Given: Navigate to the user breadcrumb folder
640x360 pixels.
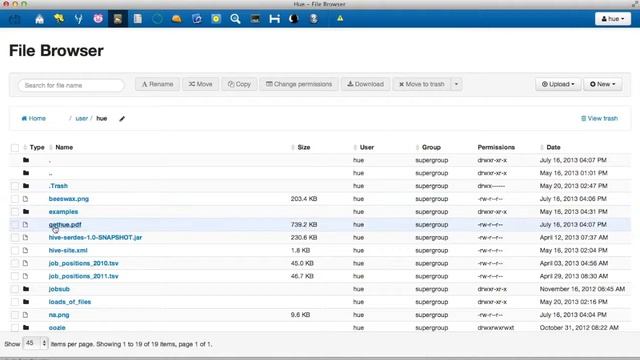Looking at the screenshot, I should [x=82, y=118].
